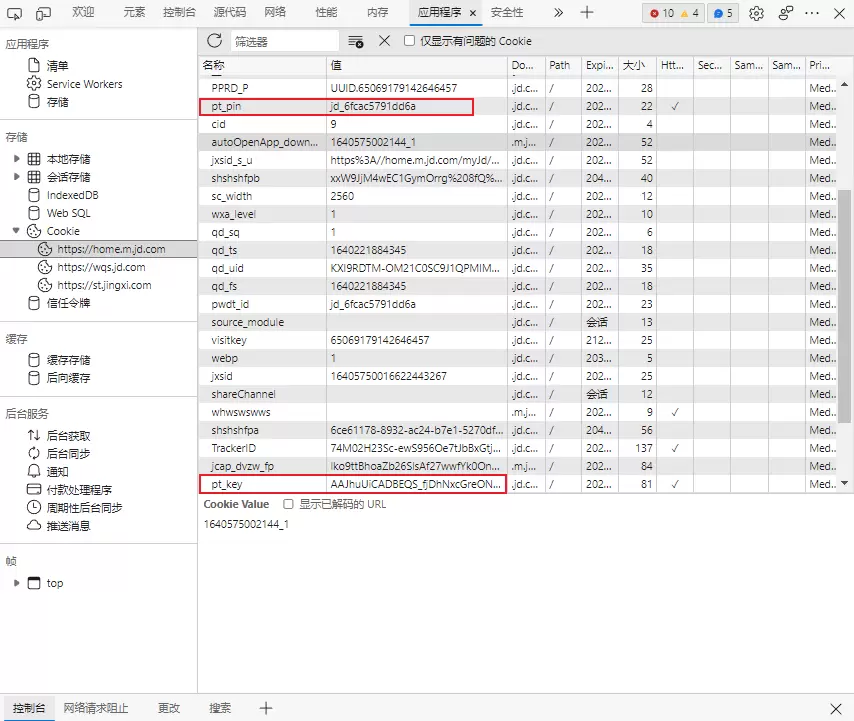Screen dimensions: 854x721
Task: Click the inspect element picker icon
Action: point(15,13)
